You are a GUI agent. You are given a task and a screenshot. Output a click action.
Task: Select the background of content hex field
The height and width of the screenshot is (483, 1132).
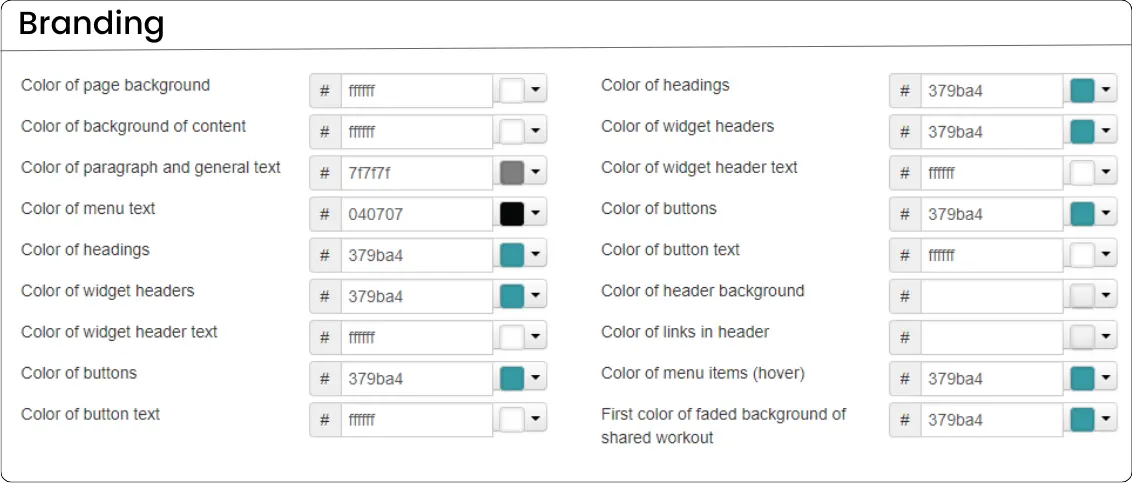(416, 132)
